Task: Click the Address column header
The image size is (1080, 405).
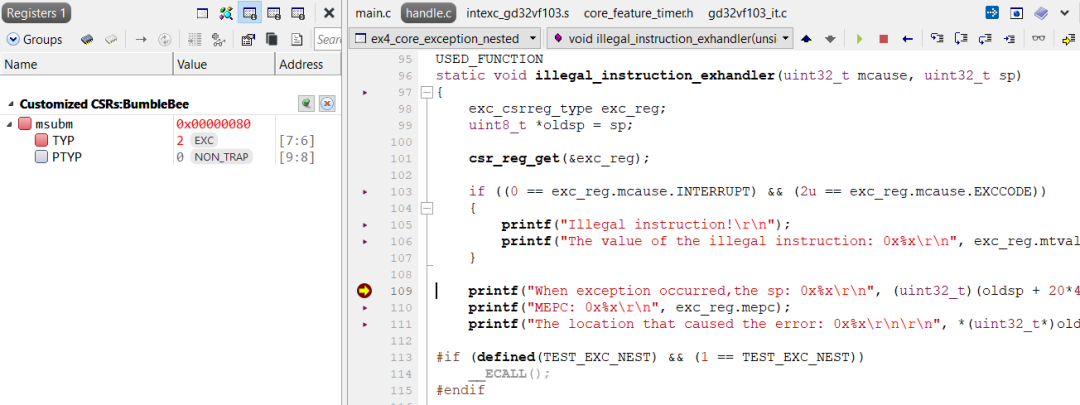Action: click(308, 65)
